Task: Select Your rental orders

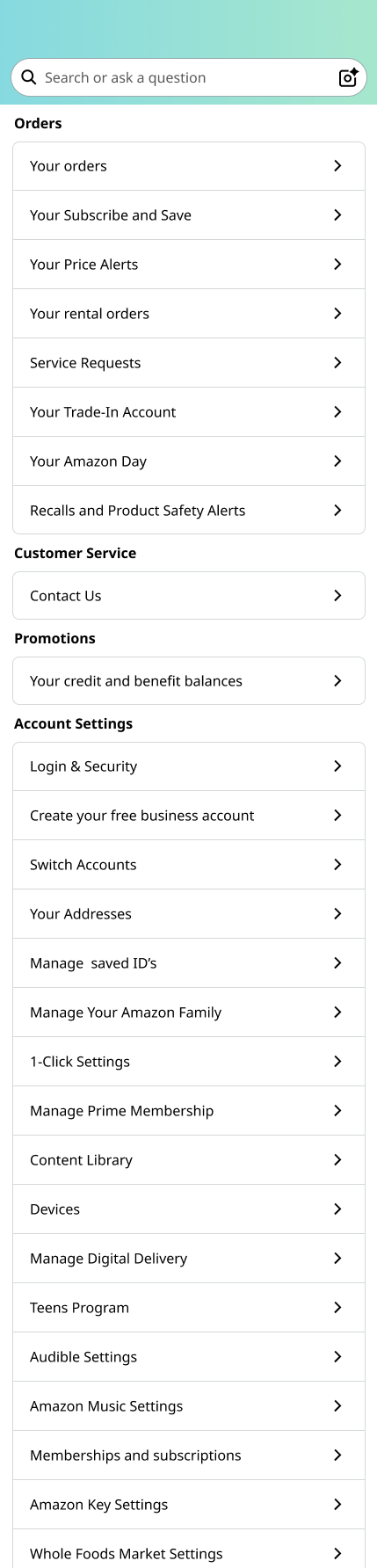Action: point(189,314)
